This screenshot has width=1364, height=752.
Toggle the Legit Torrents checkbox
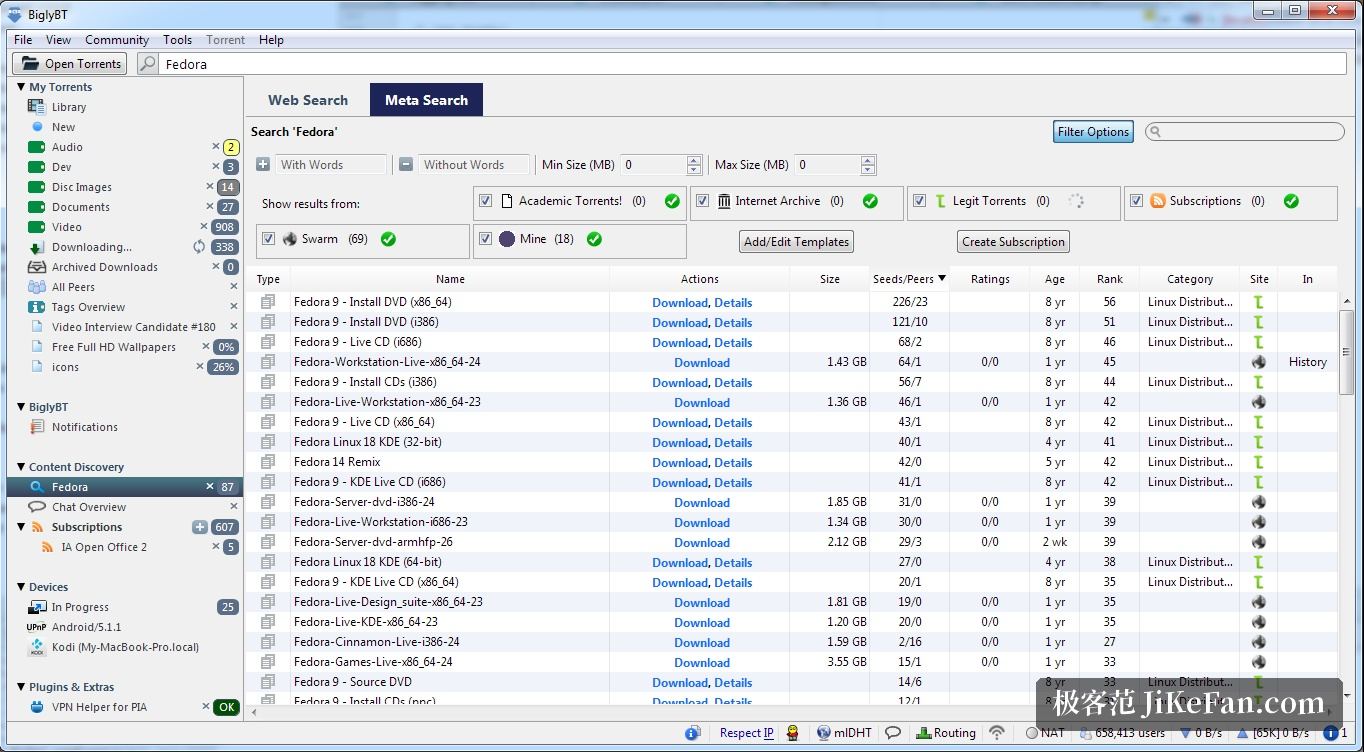tap(919, 201)
